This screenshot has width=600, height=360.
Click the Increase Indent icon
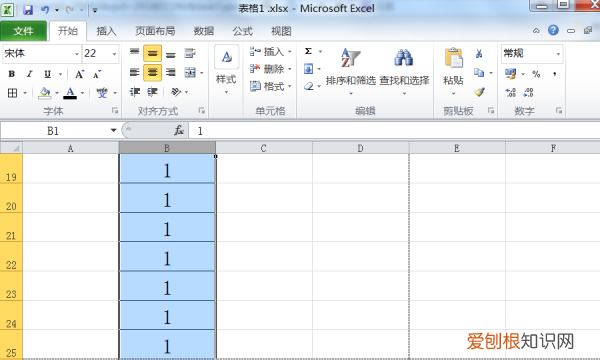coord(152,92)
